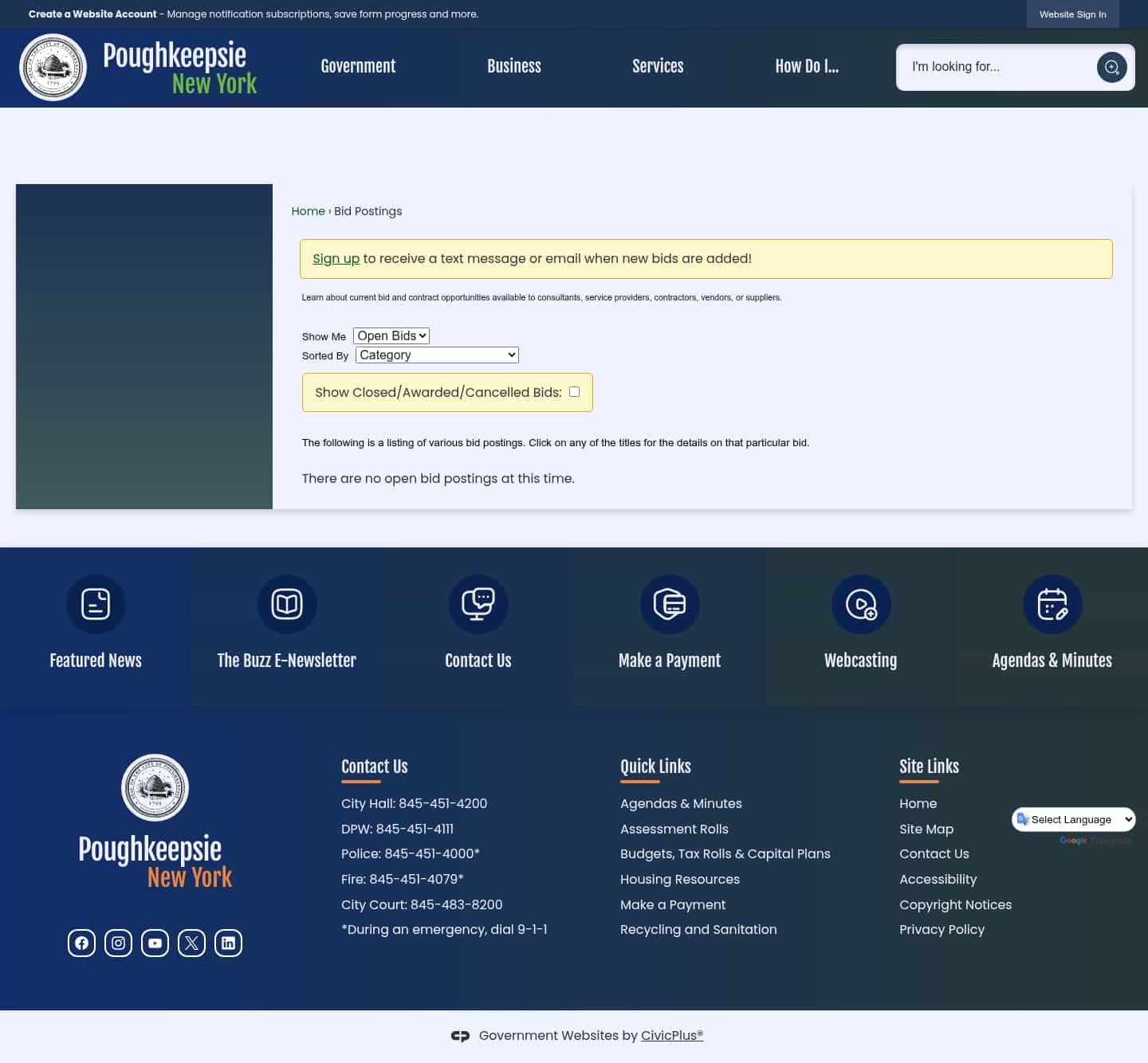Click the search magnifier icon
Image resolution: width=1148 pixels, height=1063 pixels.
point(1112,67)
